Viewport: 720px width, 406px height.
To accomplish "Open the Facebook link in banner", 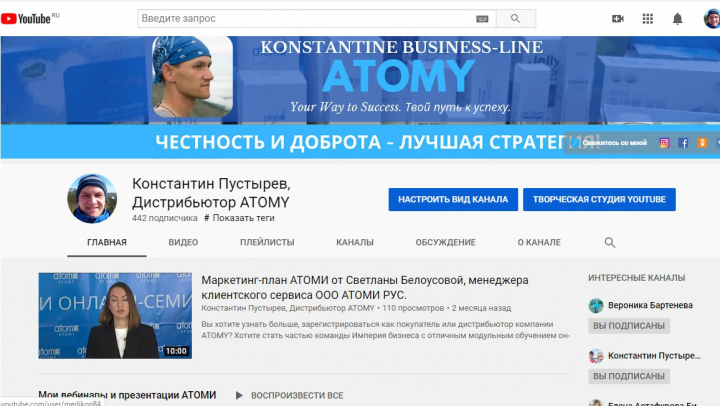I will tap(683, 143).
